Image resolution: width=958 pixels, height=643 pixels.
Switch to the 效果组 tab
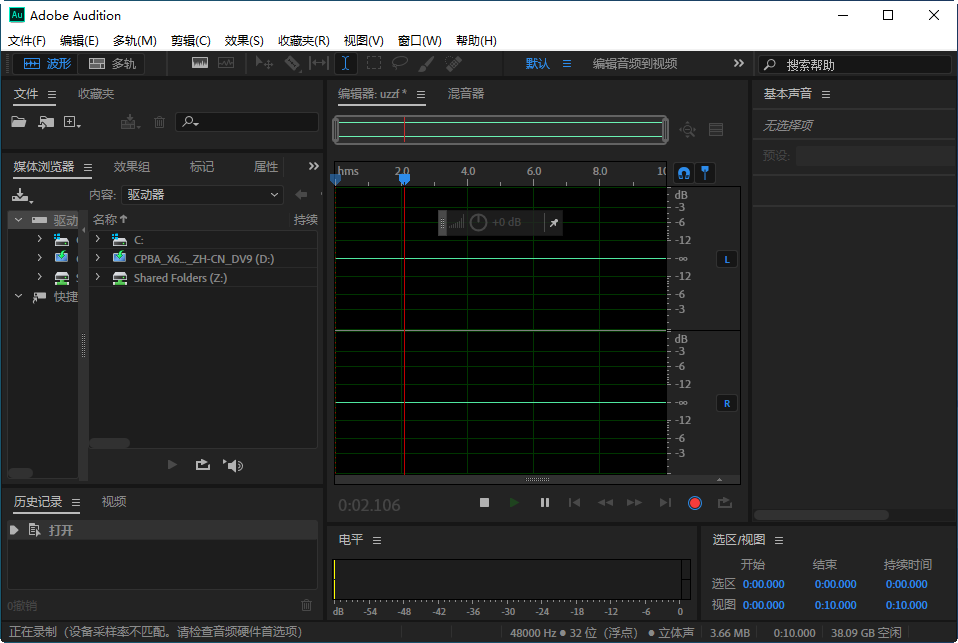131,166
